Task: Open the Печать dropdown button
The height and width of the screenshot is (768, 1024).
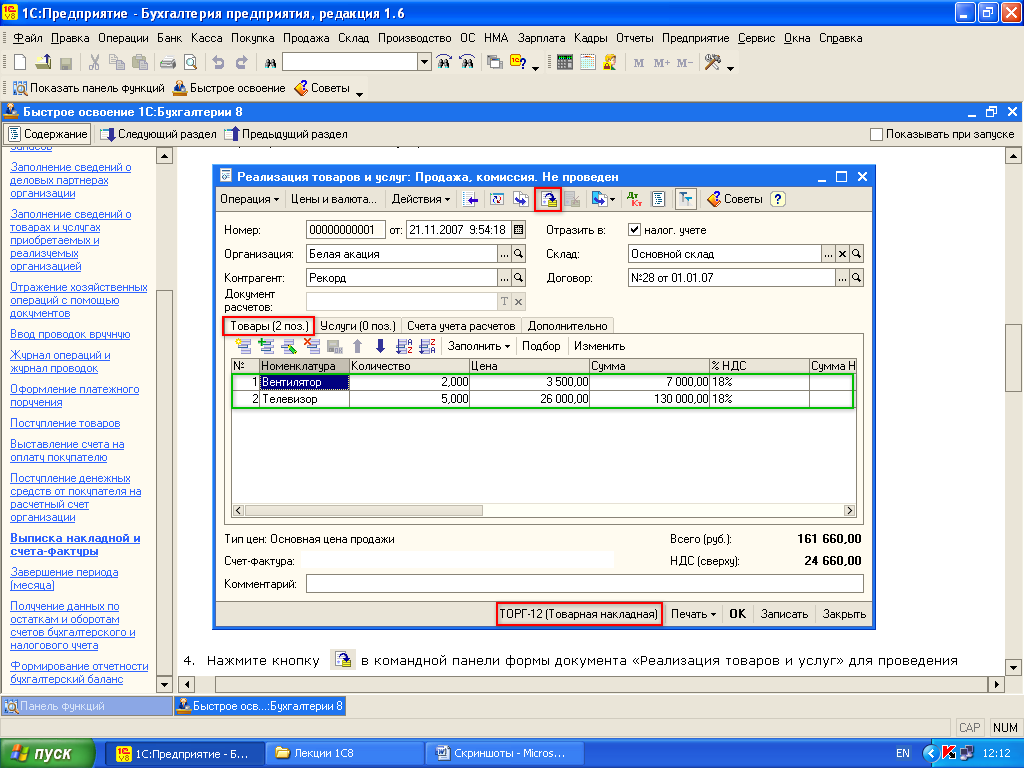Action: point(694,614)
